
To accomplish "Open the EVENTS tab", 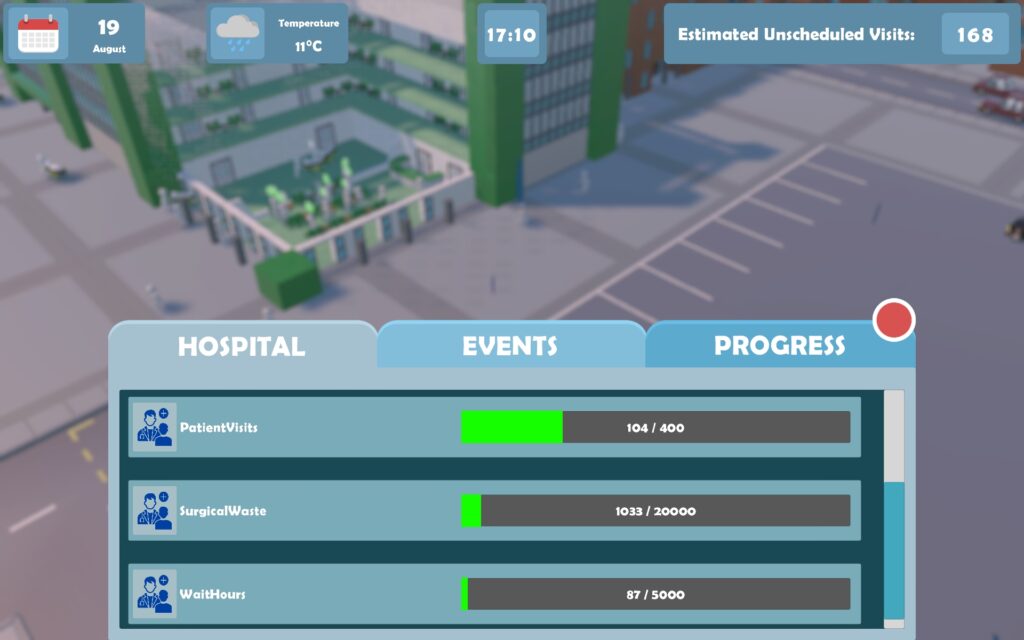I will point(510,346).
